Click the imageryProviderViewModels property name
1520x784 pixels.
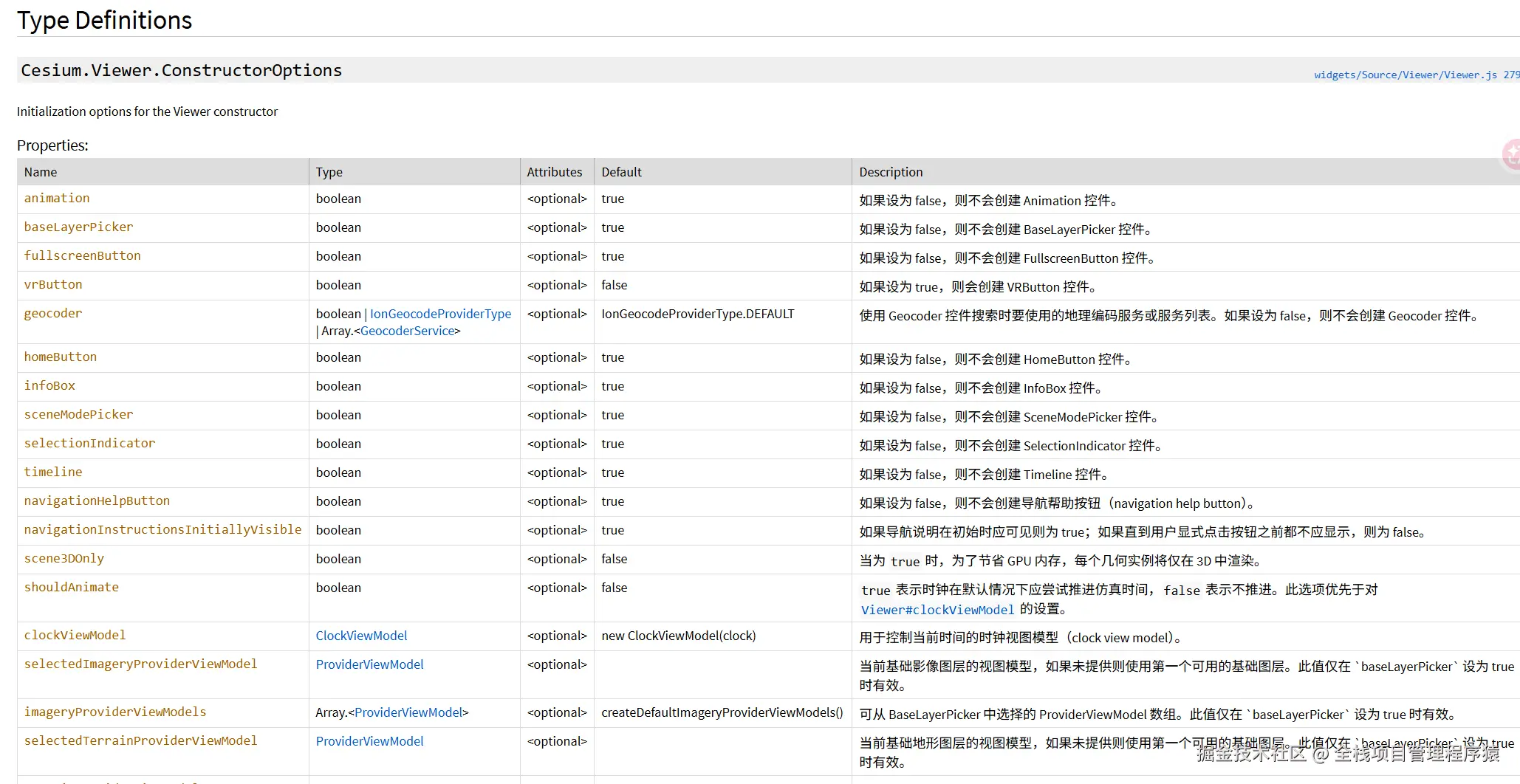click(x=115, y=712)
